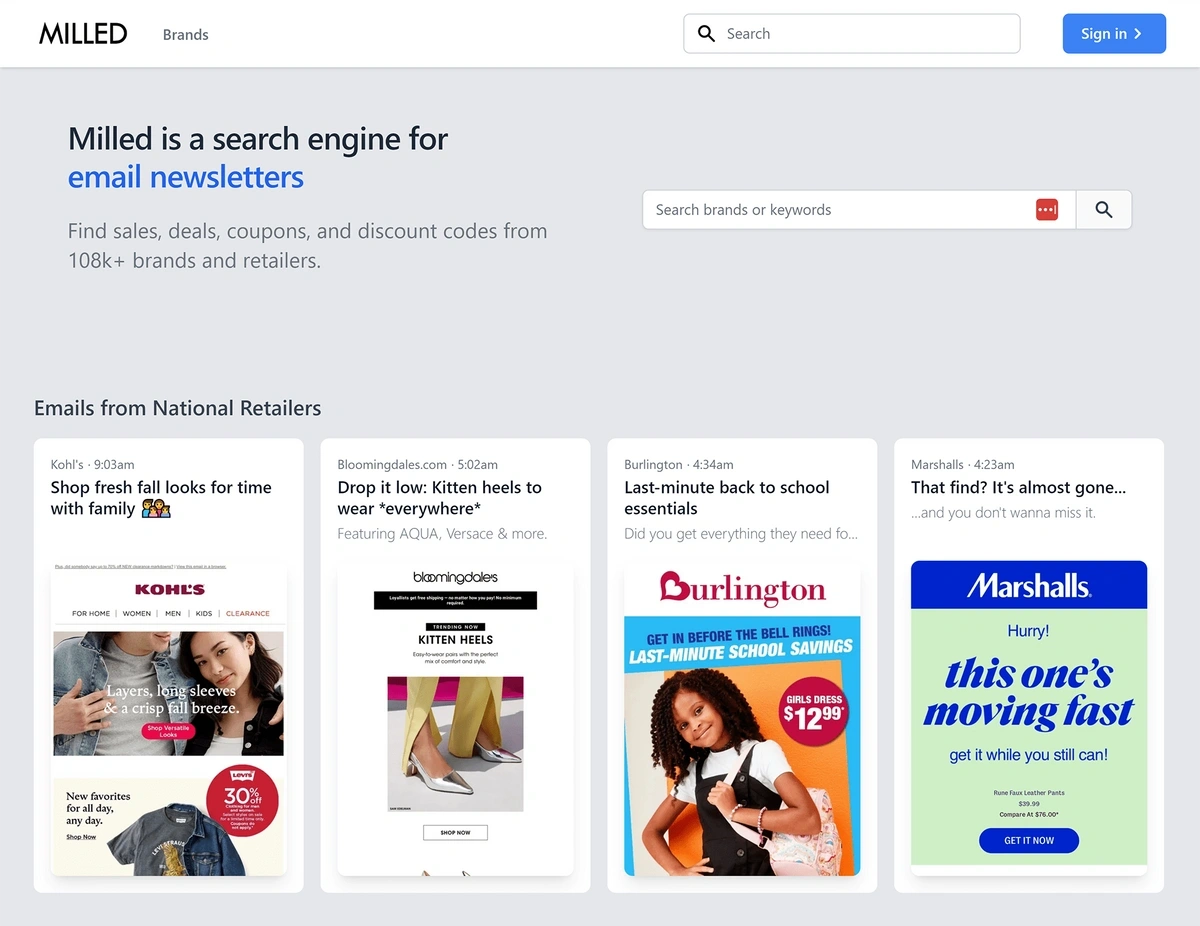Click Marshalls sender label 4:23am

963,464
